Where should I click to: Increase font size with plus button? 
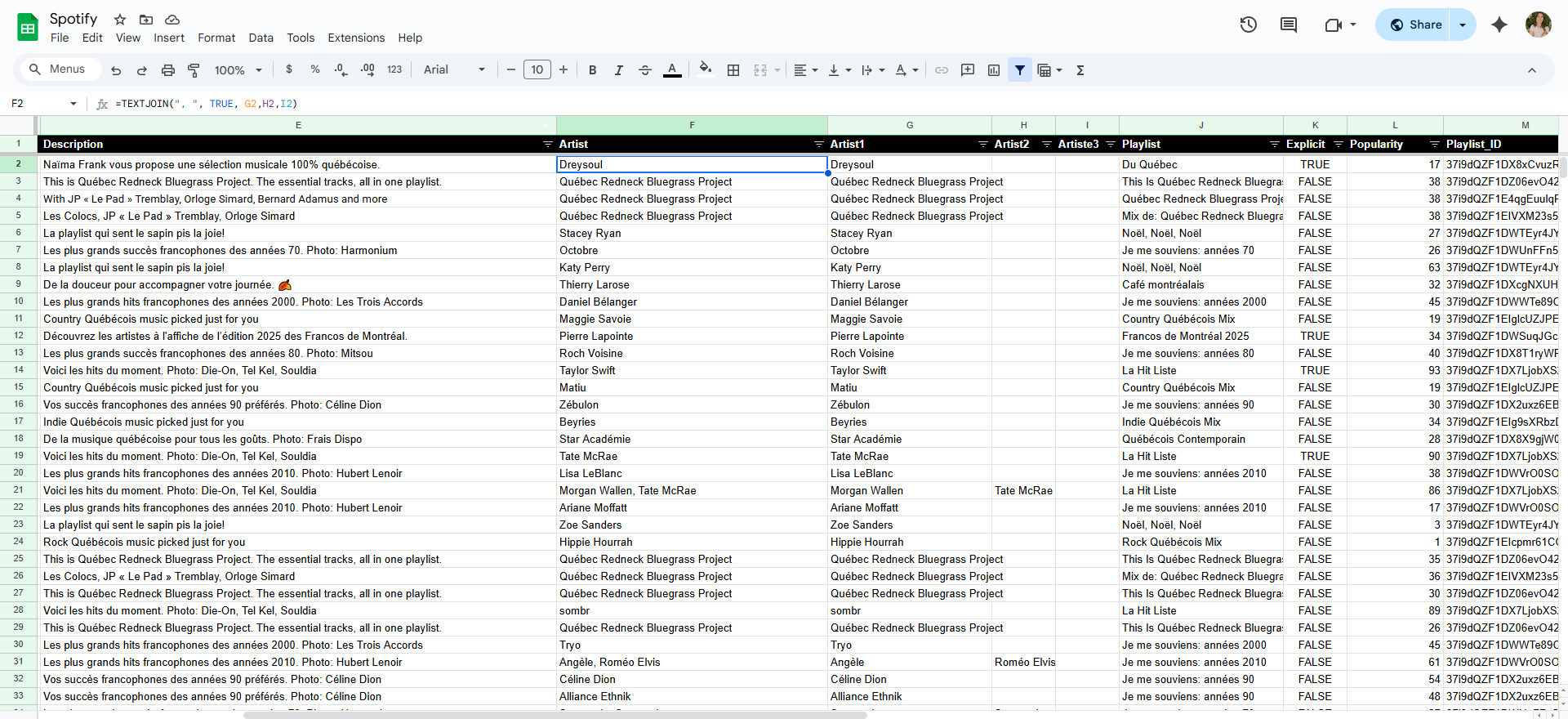563,70
